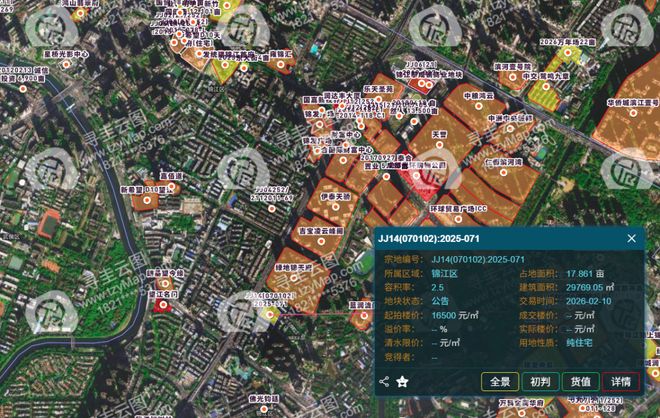This screenshot has height=418, width=660.
Task: Click the 城投置地 4,900亩 marker
Action: [23, 88]
